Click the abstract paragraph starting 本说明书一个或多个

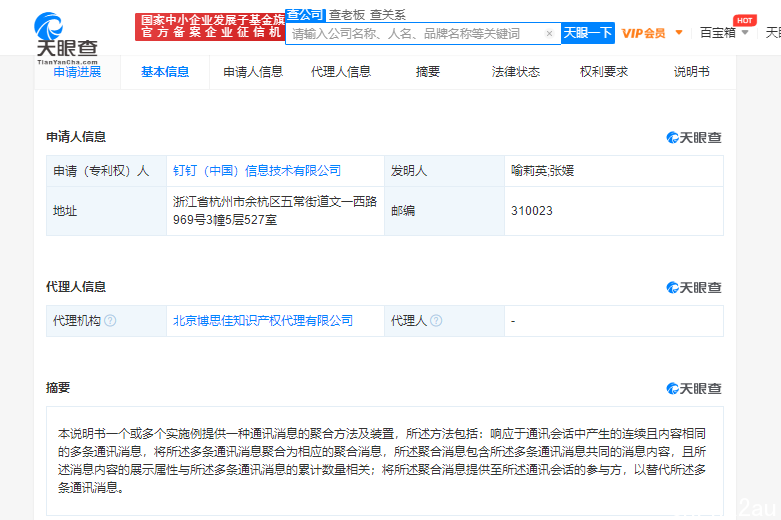(382, 461)
